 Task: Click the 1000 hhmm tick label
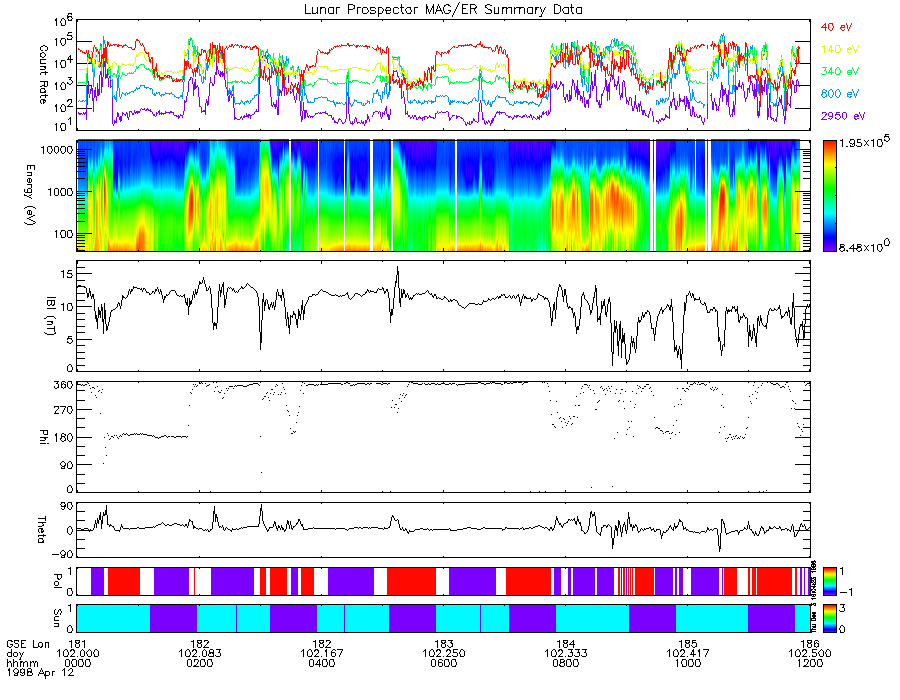coord(688,663)
